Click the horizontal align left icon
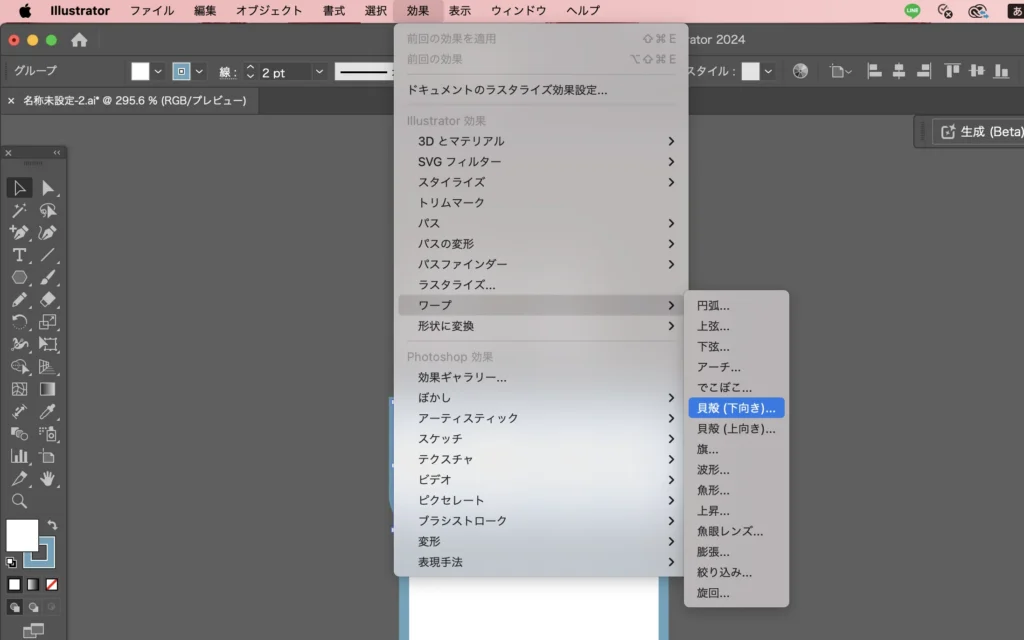 tap(875, 71)
